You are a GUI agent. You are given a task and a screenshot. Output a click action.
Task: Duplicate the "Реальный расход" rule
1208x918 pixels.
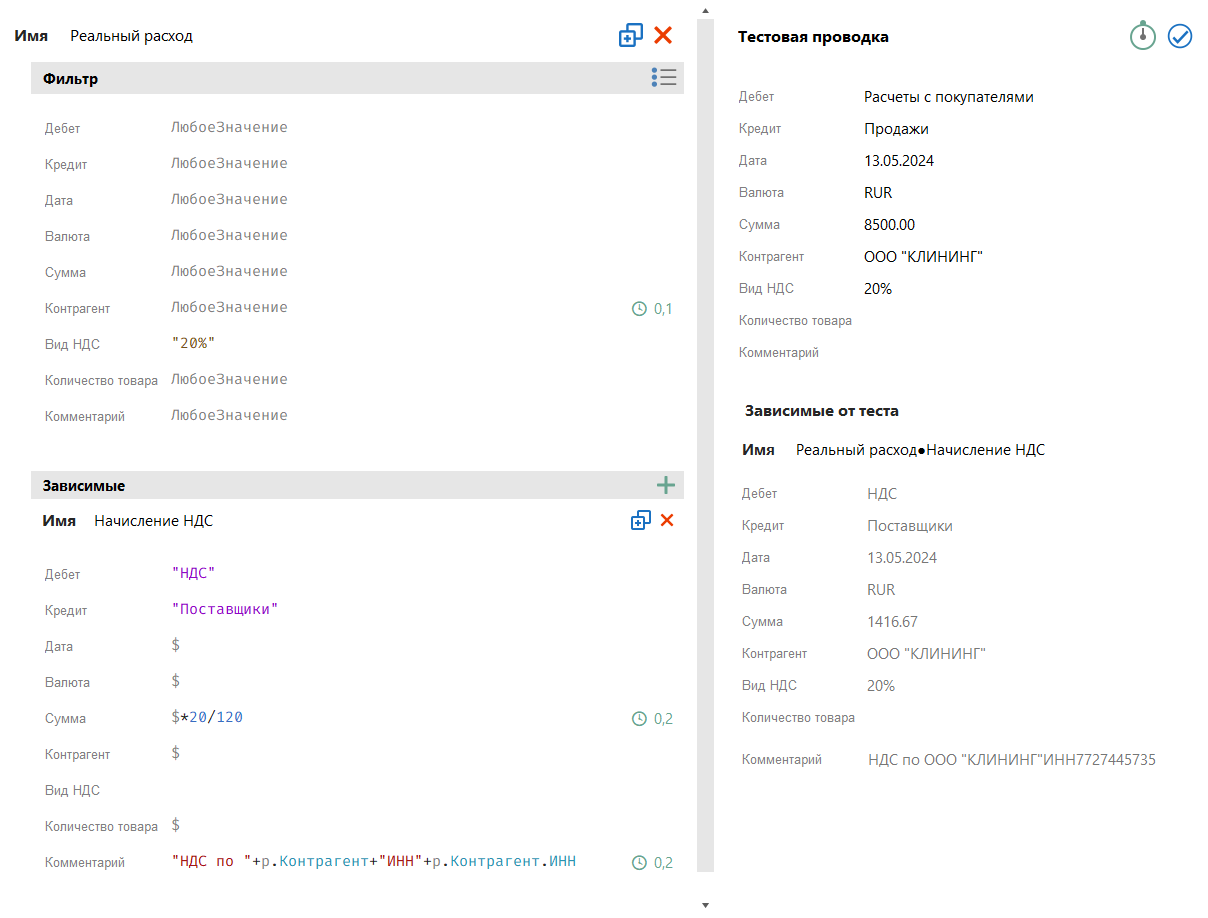[630, 34]
